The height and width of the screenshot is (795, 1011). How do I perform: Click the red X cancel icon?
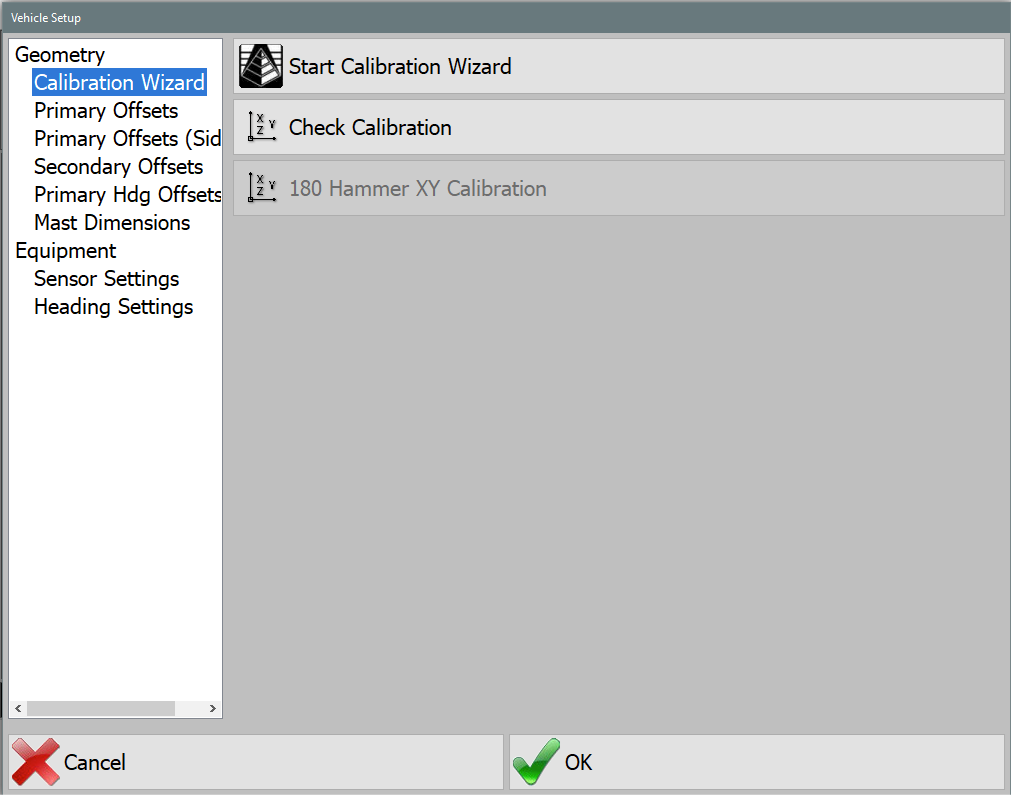pos(37,761)
